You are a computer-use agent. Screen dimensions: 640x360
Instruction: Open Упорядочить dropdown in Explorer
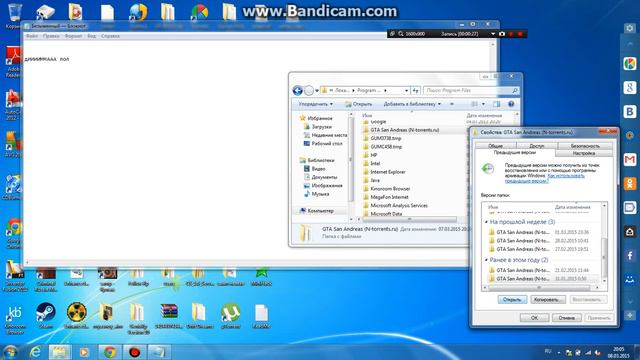point(316,104)
